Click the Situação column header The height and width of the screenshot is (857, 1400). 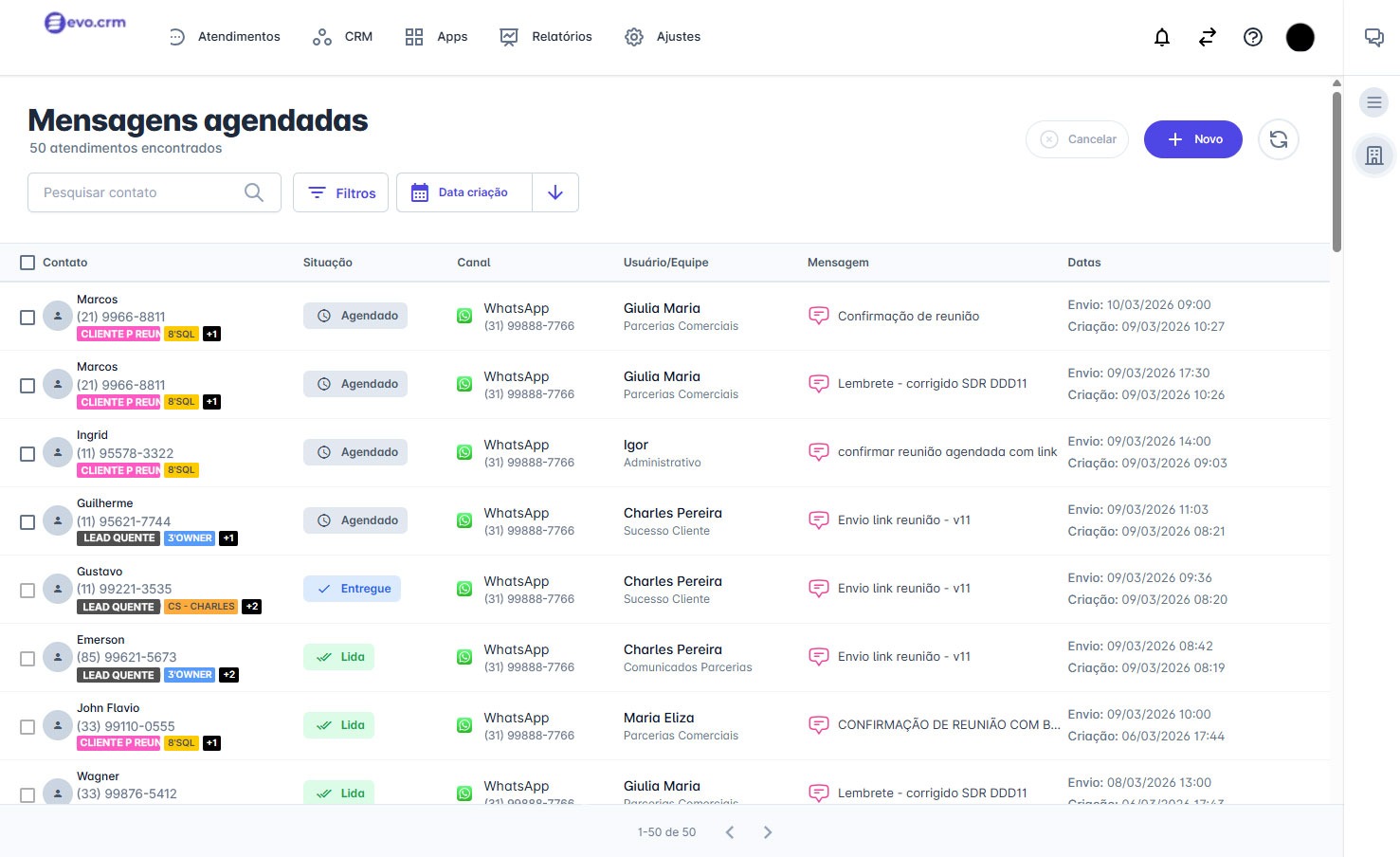coord(328,263)
